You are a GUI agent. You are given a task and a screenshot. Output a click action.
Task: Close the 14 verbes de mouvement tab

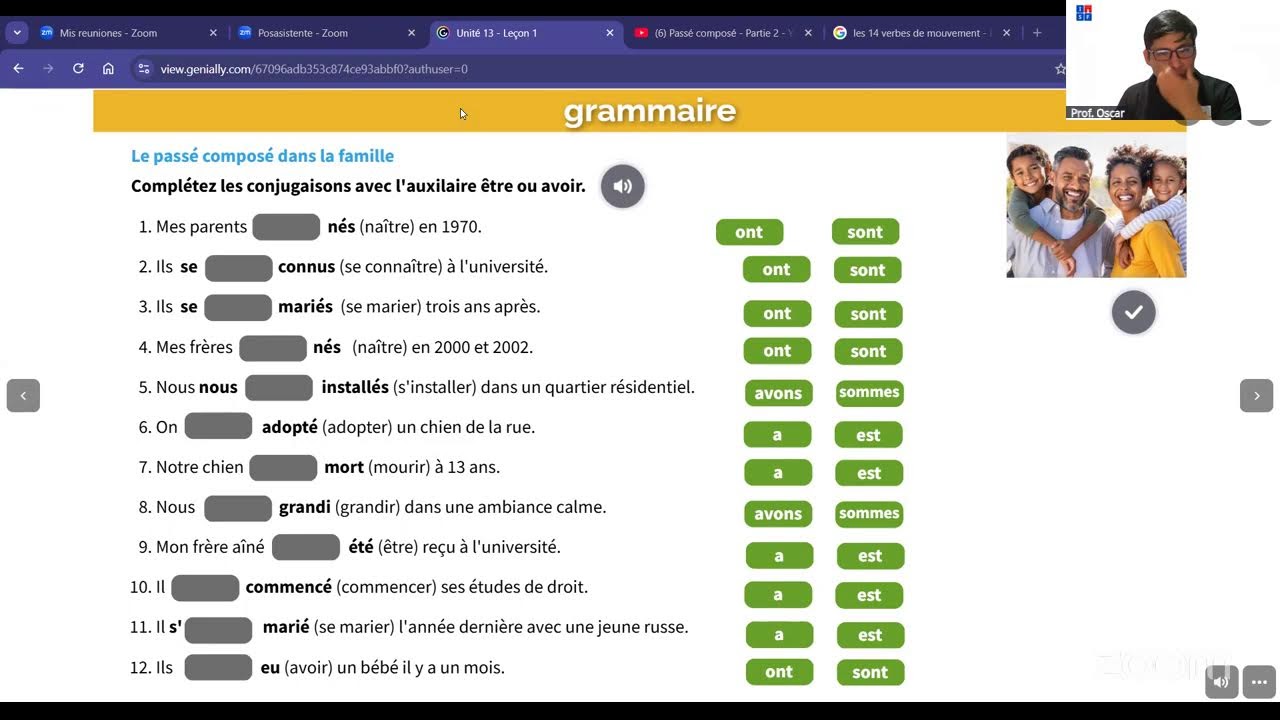(x=1006, y=33)
